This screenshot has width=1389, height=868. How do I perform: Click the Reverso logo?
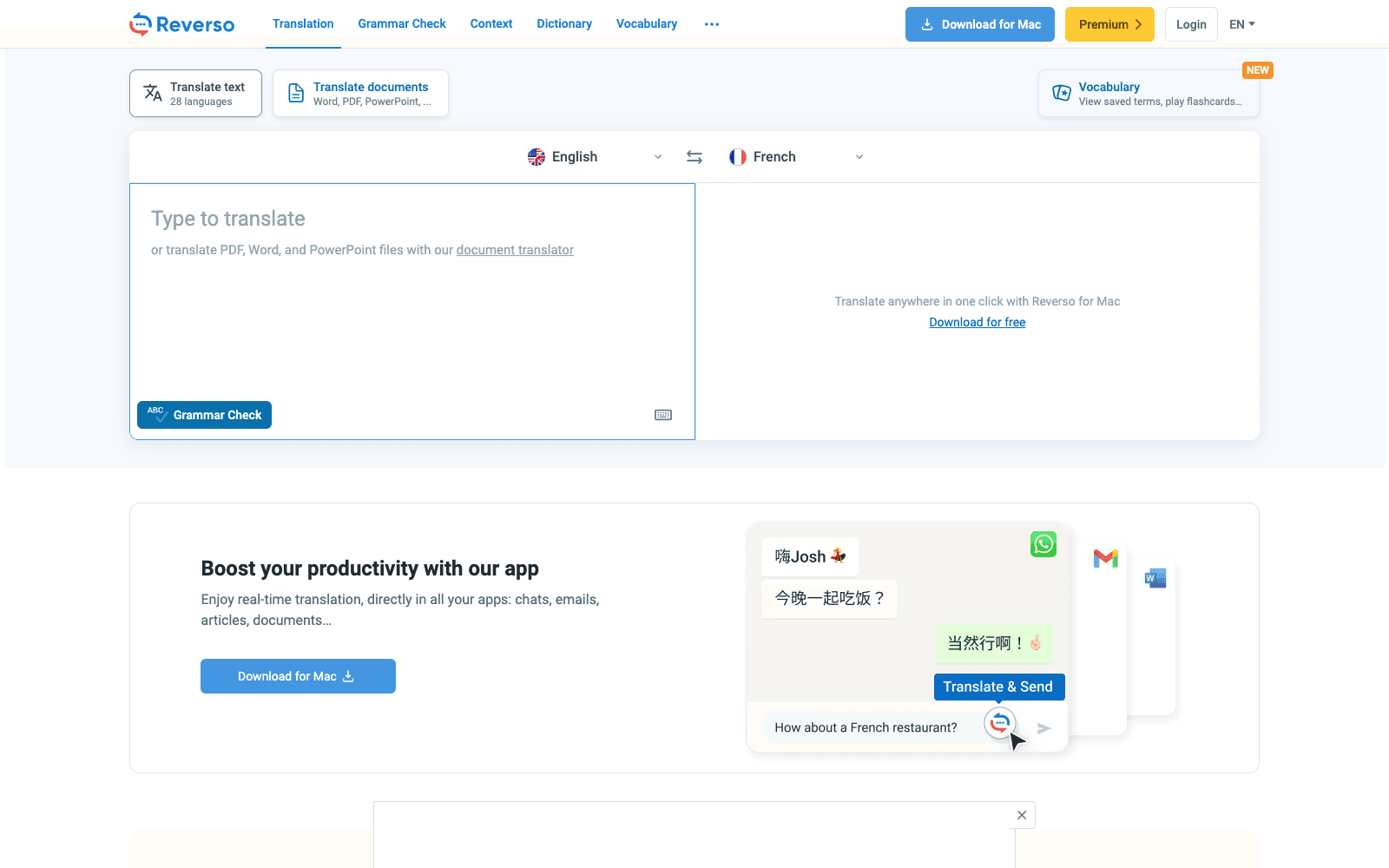point(181,24)
